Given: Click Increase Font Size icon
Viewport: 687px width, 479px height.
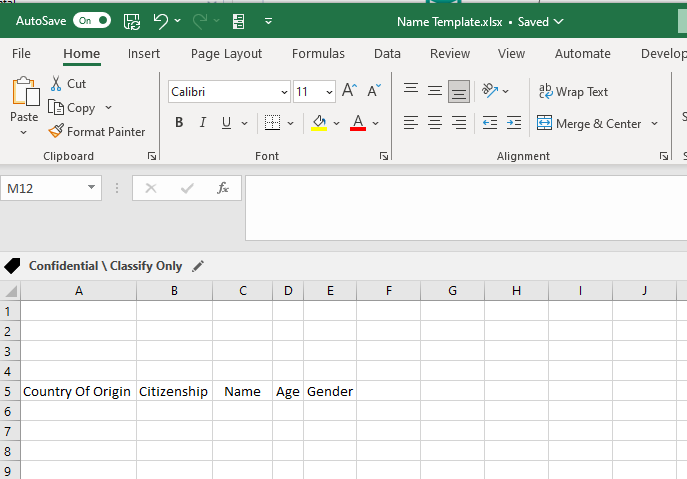Looking at the screenshot, I should click(349, 90).
